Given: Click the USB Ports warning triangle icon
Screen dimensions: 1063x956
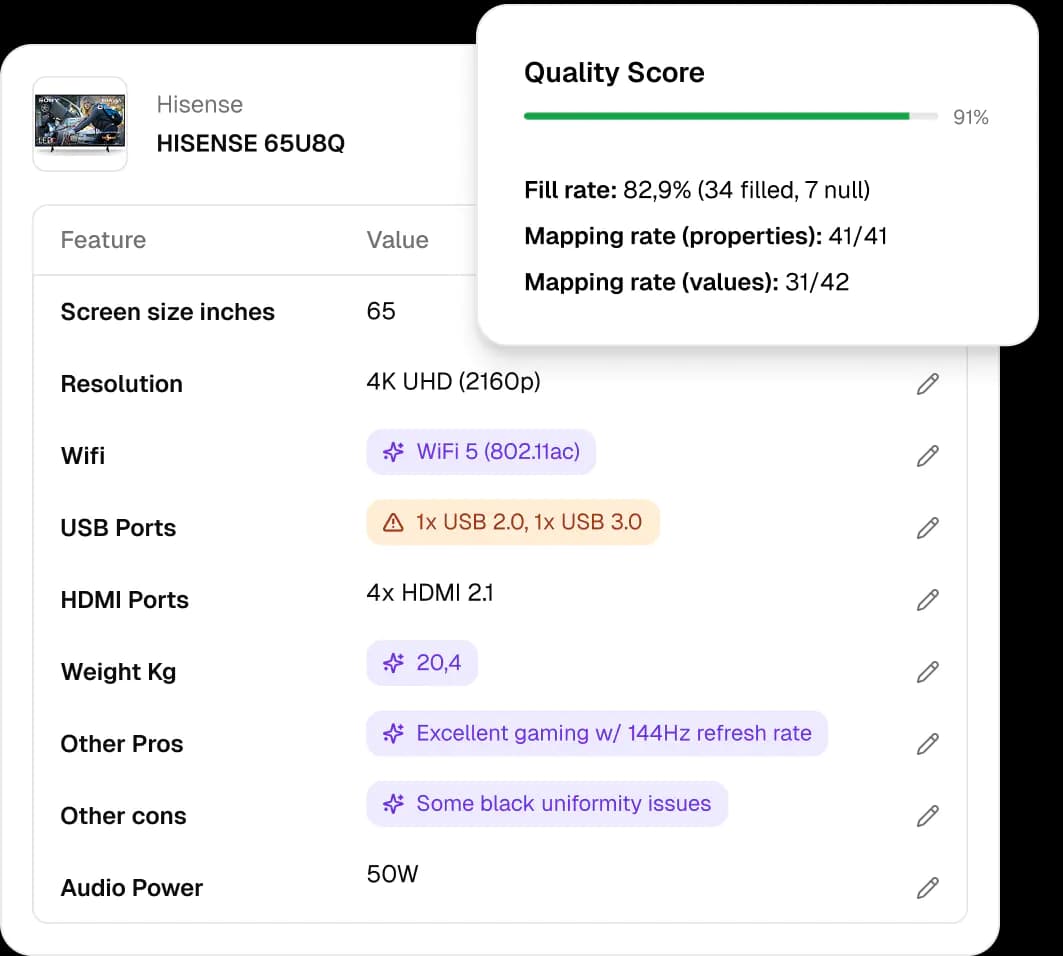Looking at the screenshot, I should 394,522.
